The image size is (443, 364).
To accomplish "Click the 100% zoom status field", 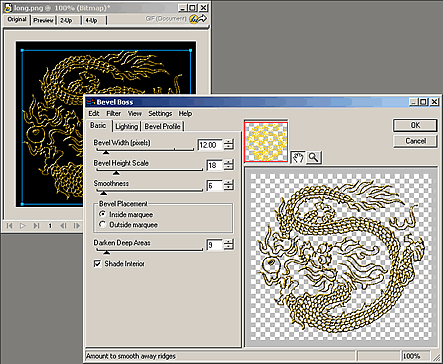I will [415, 356].
